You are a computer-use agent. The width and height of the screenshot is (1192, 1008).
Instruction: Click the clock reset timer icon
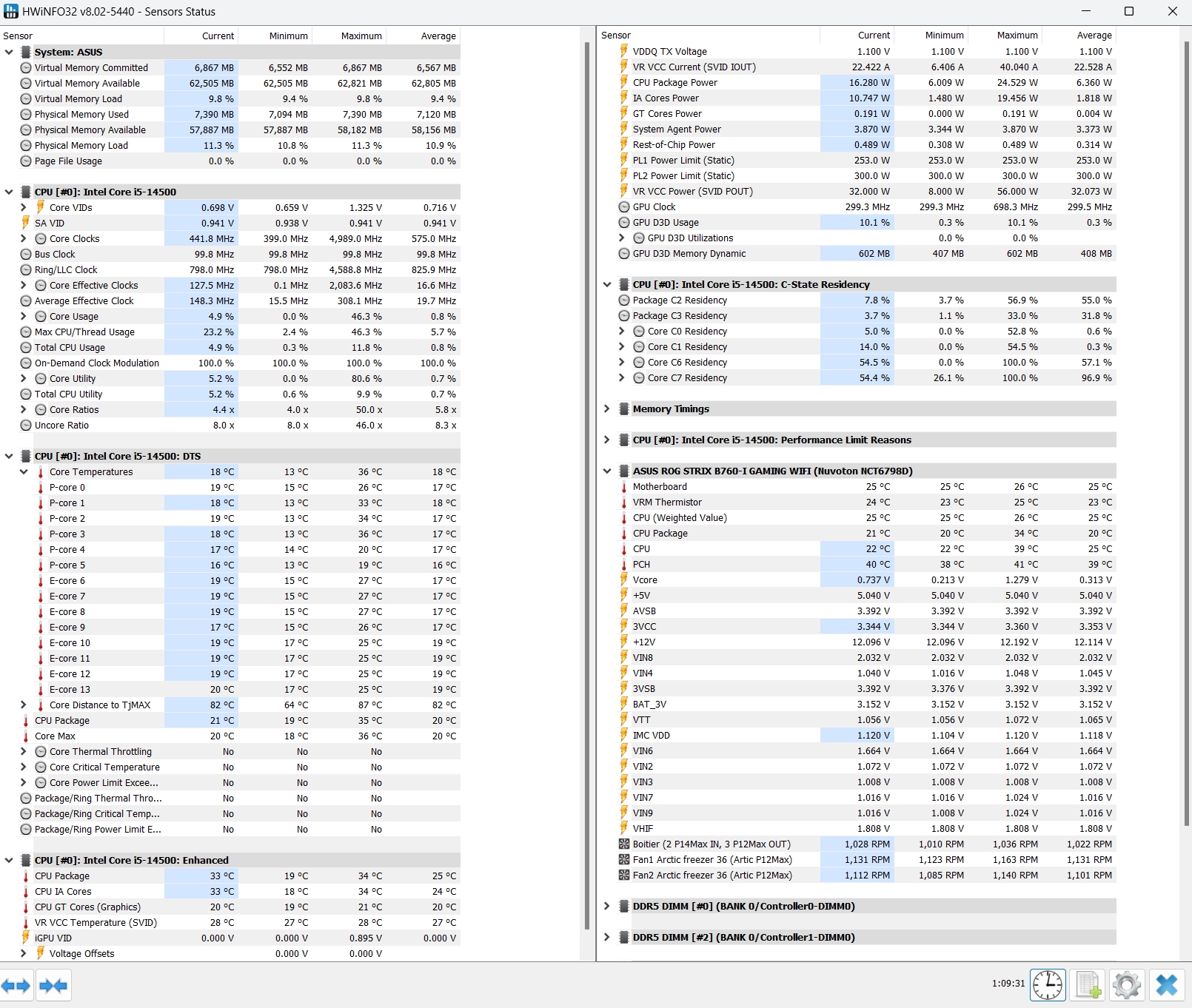(1048, 985)
